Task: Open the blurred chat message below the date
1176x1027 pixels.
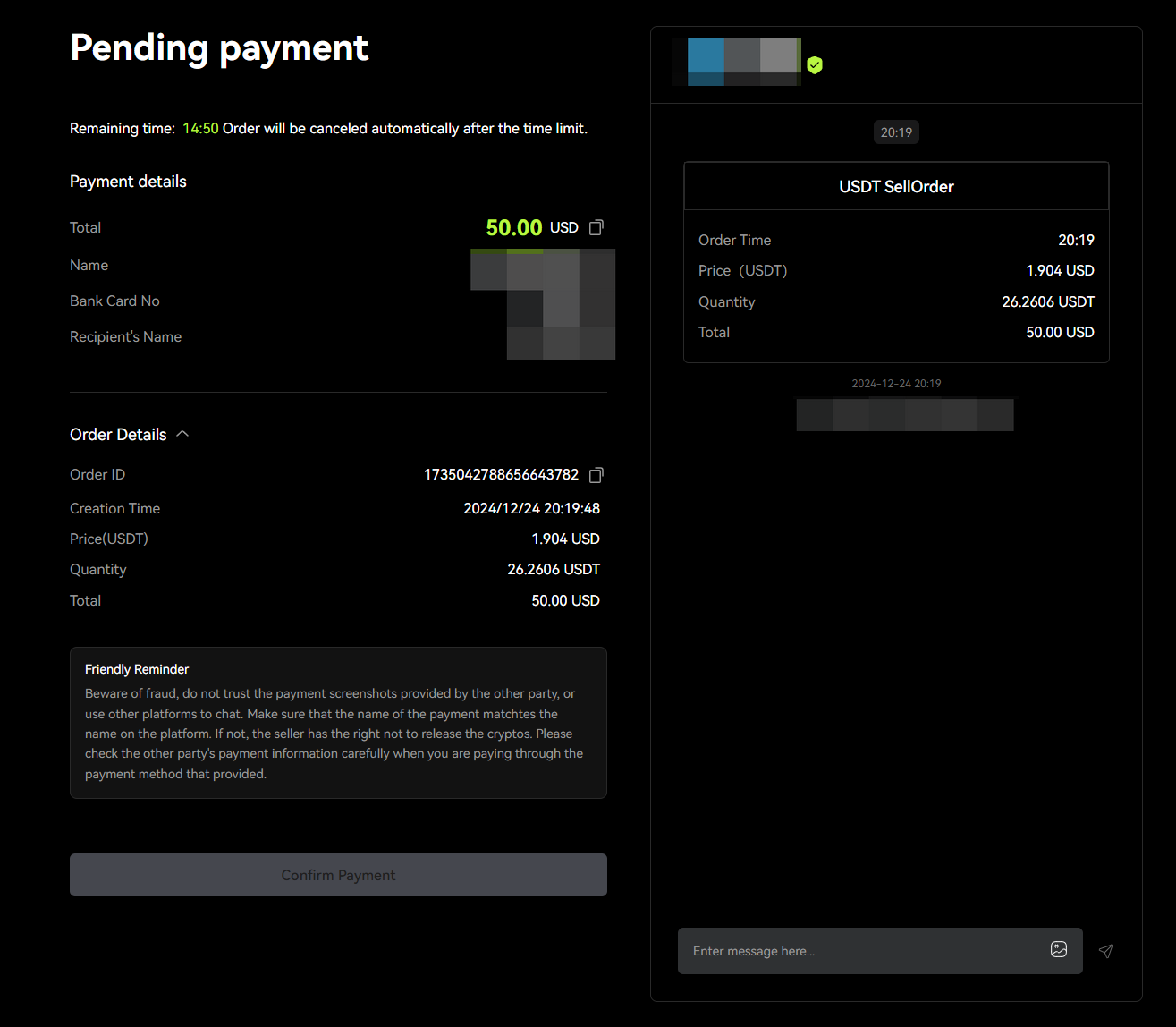Action: click(904, 415)
